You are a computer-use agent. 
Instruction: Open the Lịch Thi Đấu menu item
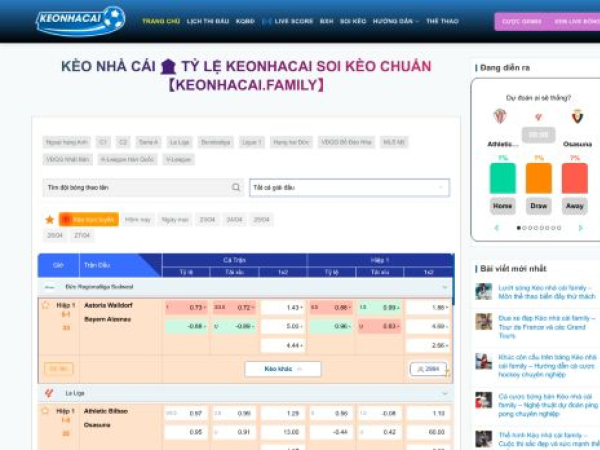pos(208,21)
